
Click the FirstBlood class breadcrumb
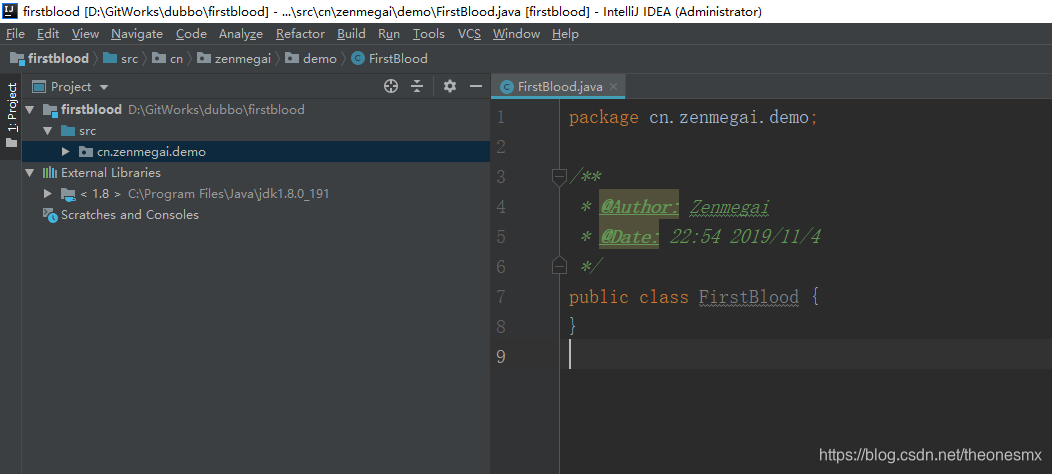pos(390,58)
